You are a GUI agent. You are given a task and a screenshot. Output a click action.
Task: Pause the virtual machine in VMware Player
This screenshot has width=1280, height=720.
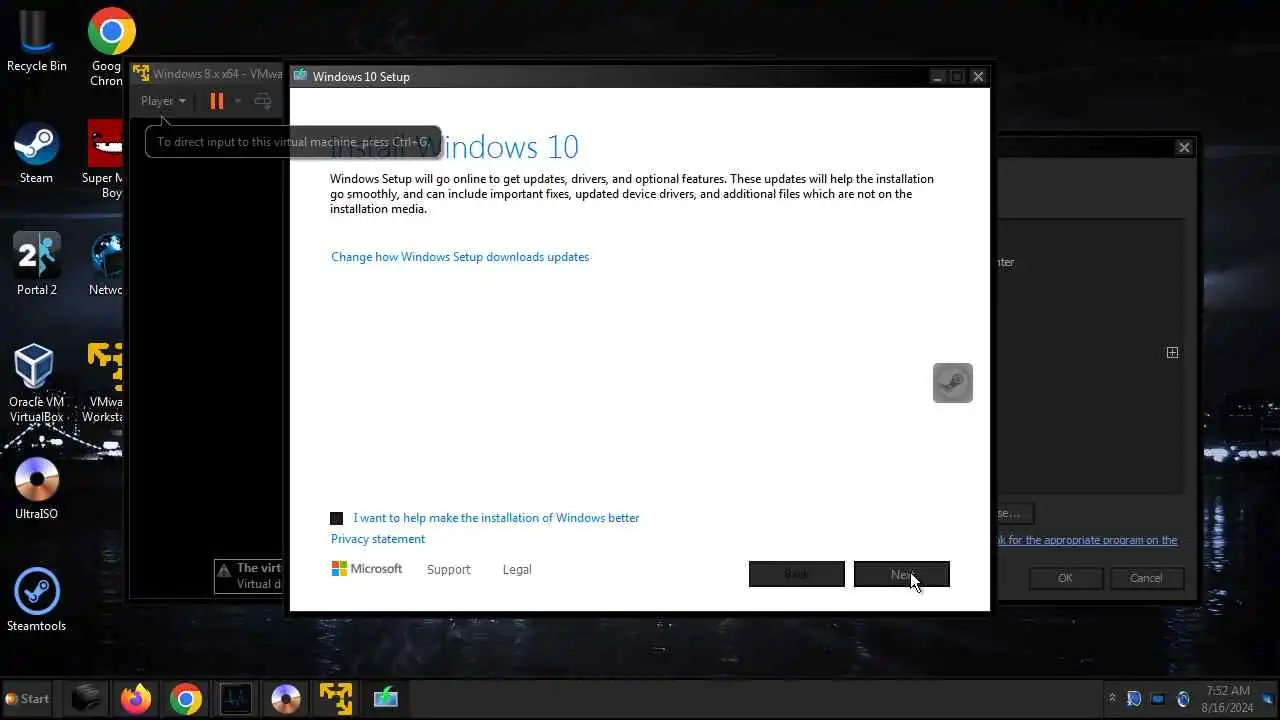tap(216, 101)
